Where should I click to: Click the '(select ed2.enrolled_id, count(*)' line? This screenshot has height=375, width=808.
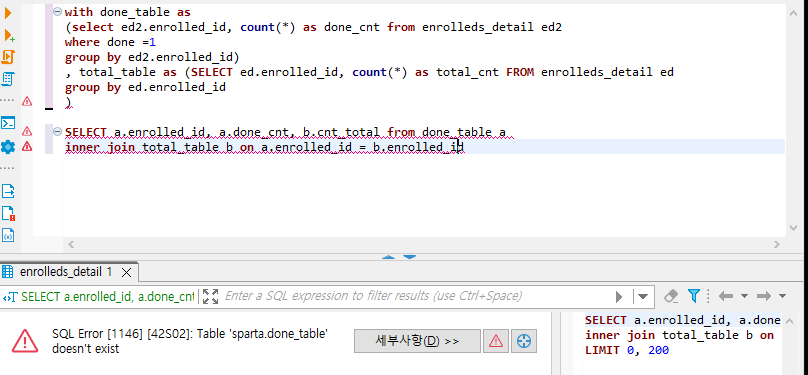pos(313,27)
